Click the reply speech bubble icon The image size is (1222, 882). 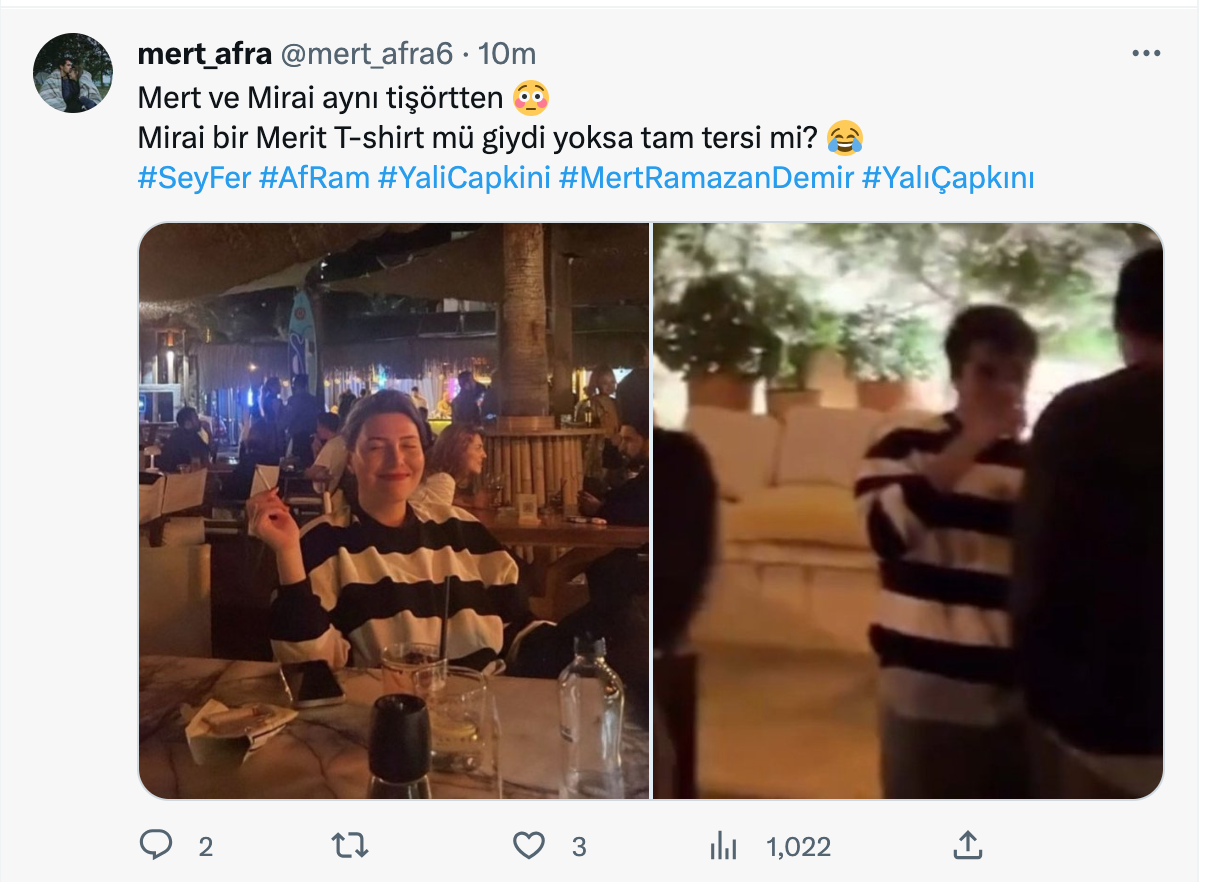(155, 847)
